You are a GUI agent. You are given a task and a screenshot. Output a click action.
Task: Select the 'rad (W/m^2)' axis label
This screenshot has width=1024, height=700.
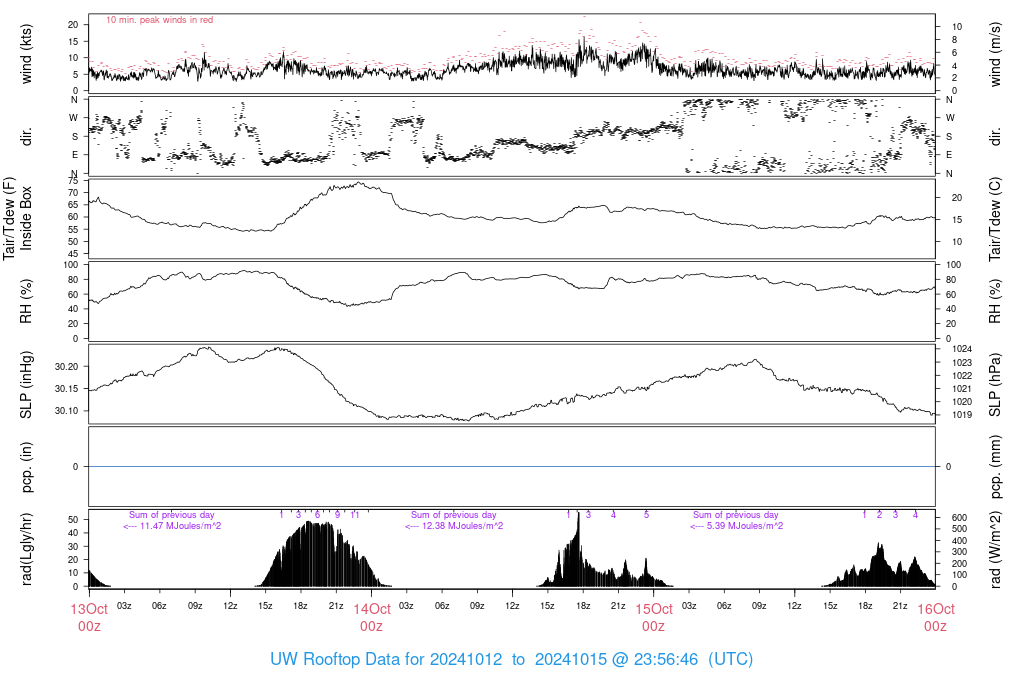[x=995, y=549]
